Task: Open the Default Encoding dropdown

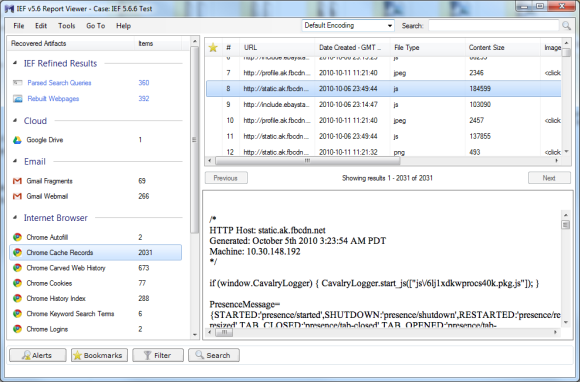Action: (x=348, y=26)
